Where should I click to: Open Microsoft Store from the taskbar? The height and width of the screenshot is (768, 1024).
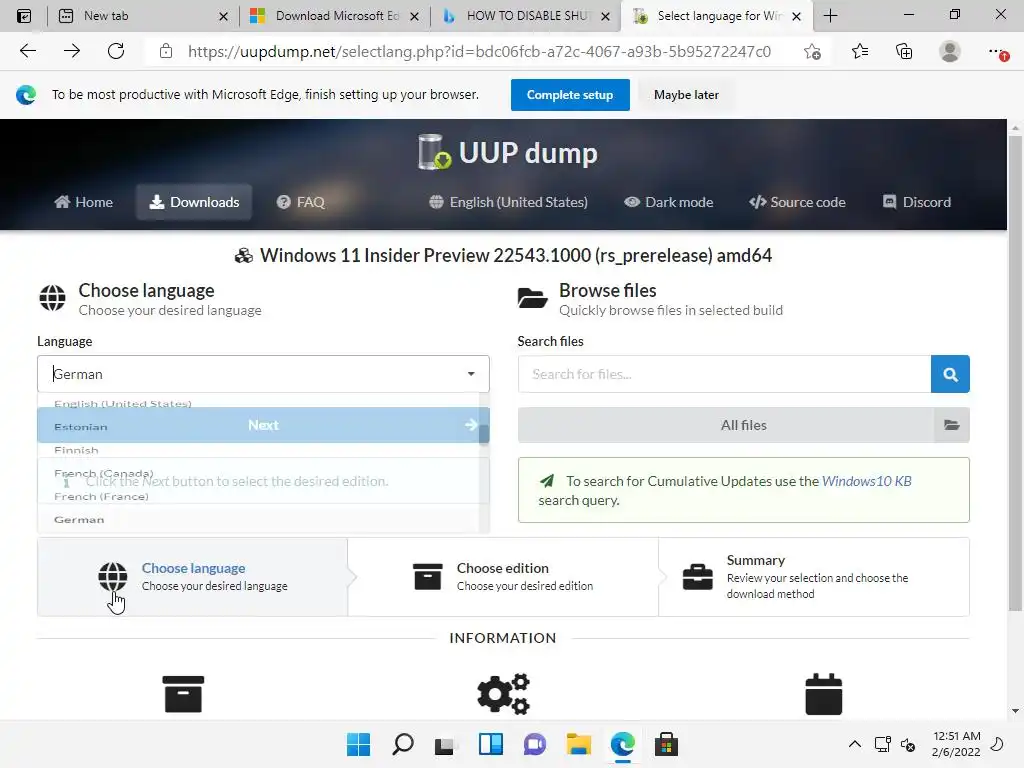(666, 744)
